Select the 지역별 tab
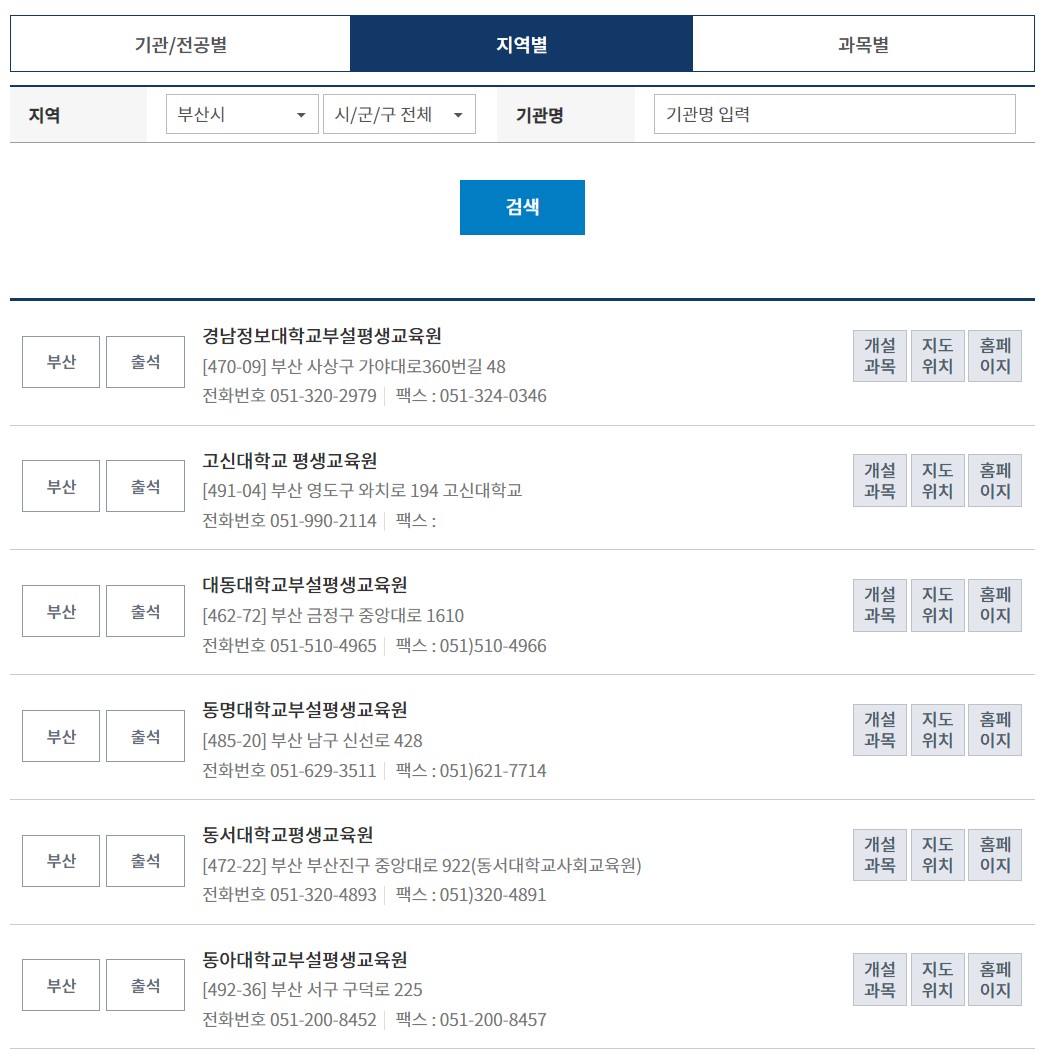 pyautogui.click(x=520, y=43)
